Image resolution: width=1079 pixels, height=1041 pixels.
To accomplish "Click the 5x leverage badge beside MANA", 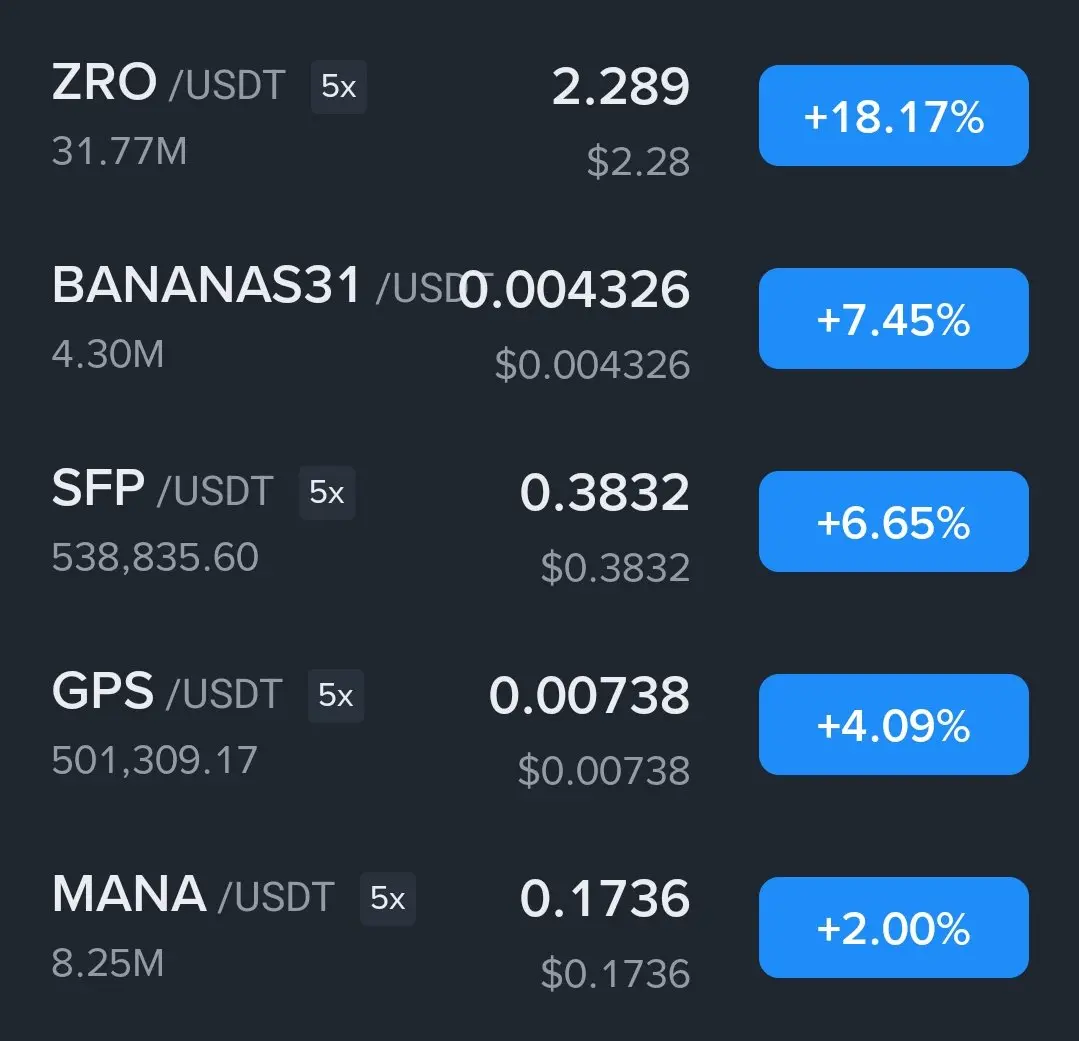I will click(x=387, y=898).
